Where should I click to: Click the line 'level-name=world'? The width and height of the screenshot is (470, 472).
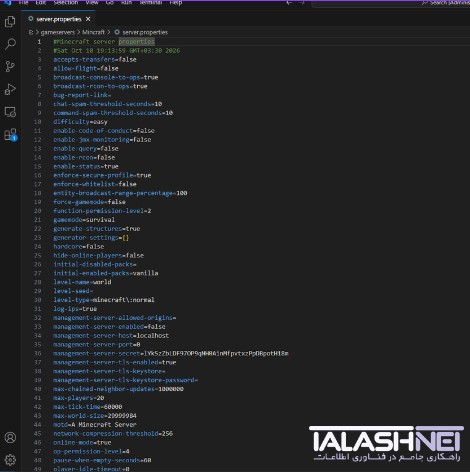click(82, 282)
